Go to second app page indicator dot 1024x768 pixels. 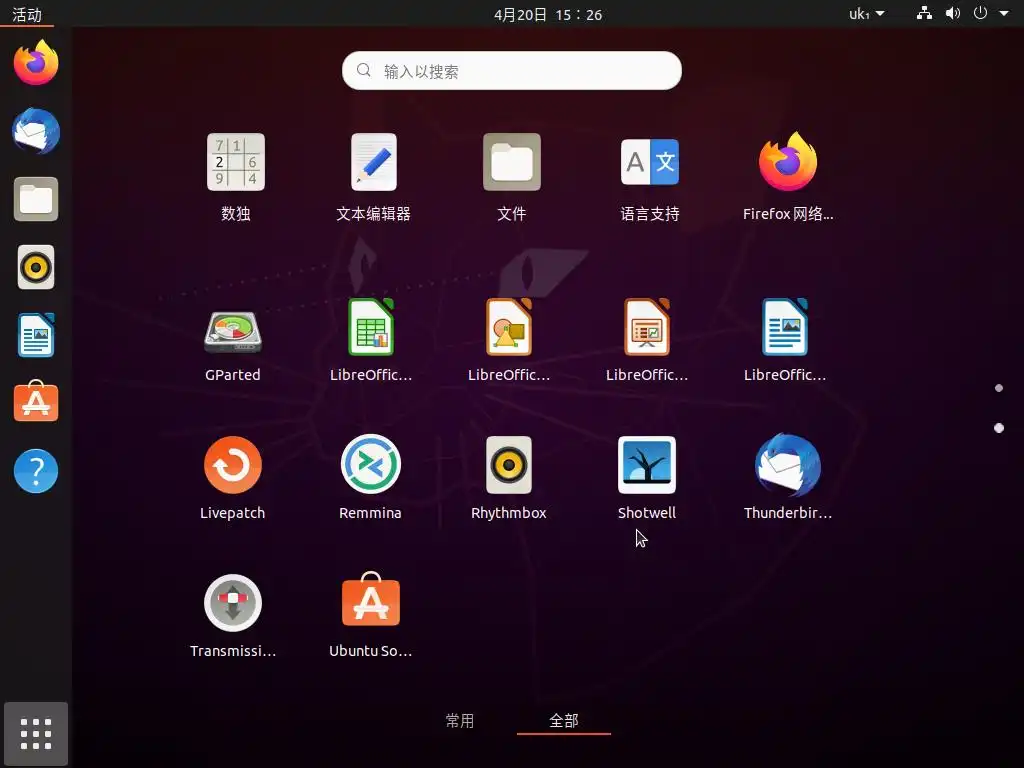click(999, 428)
